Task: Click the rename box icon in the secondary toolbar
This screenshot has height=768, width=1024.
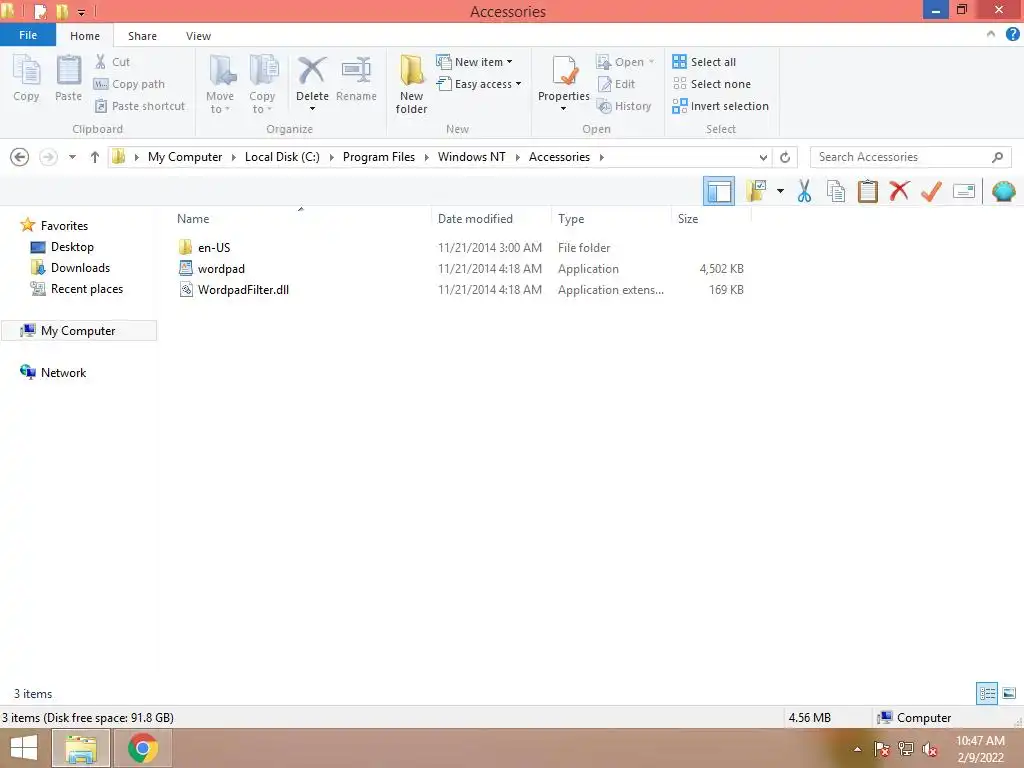Action: pyautogui.click(x=964, y=191)
